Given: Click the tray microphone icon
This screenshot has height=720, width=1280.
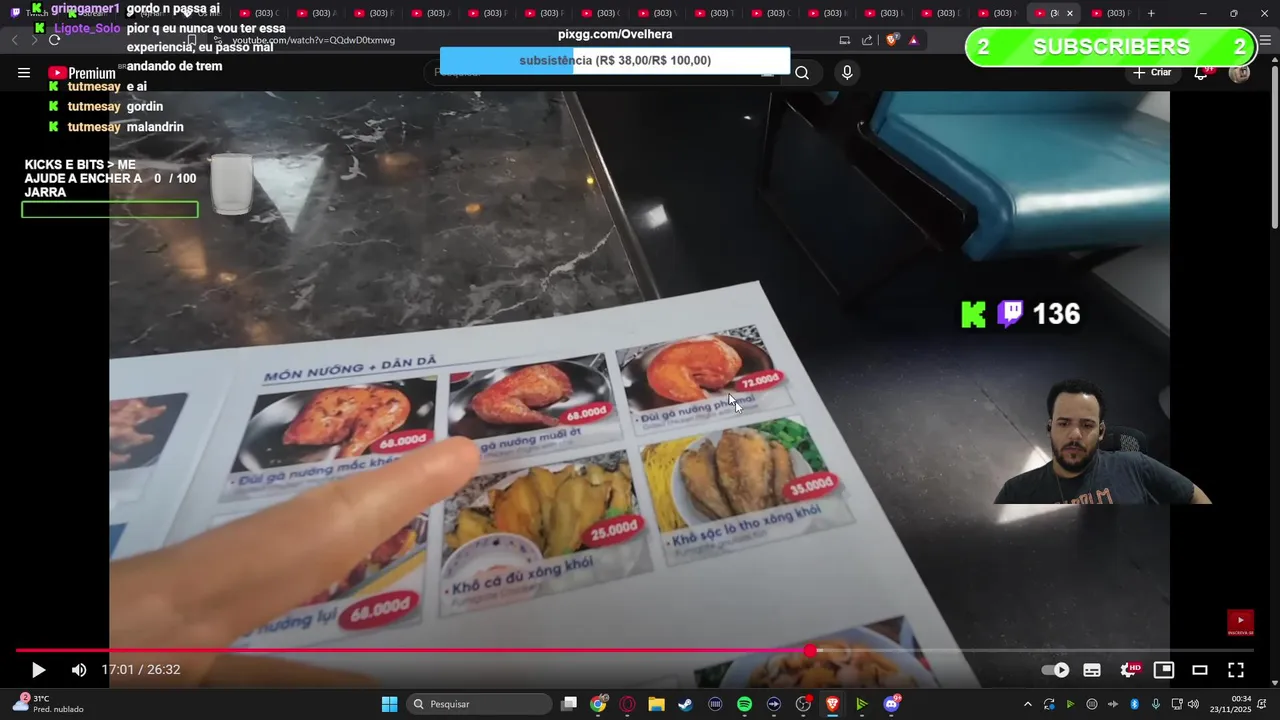Looking at the screenshot, I should [x=1155, y=704].
